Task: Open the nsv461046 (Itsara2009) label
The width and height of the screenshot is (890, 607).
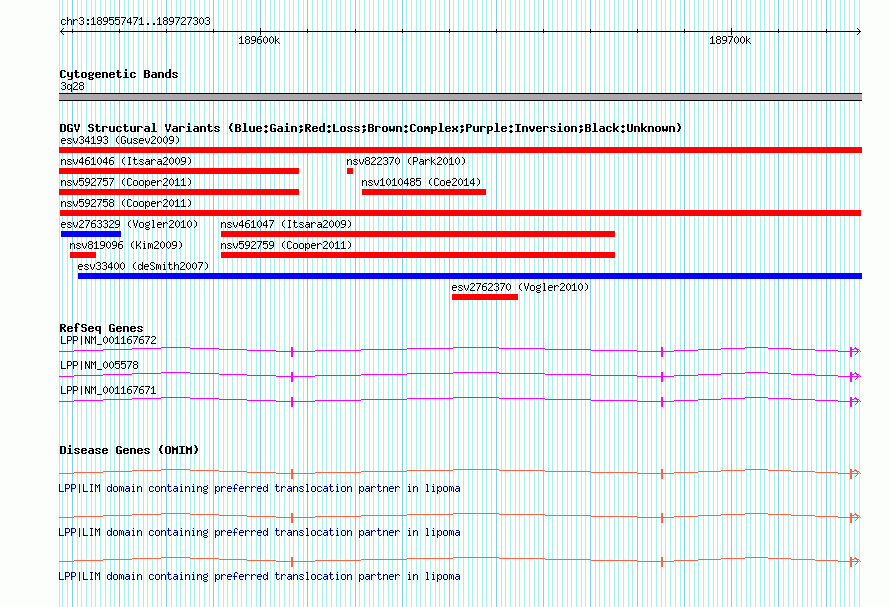Action: (126, 161)
